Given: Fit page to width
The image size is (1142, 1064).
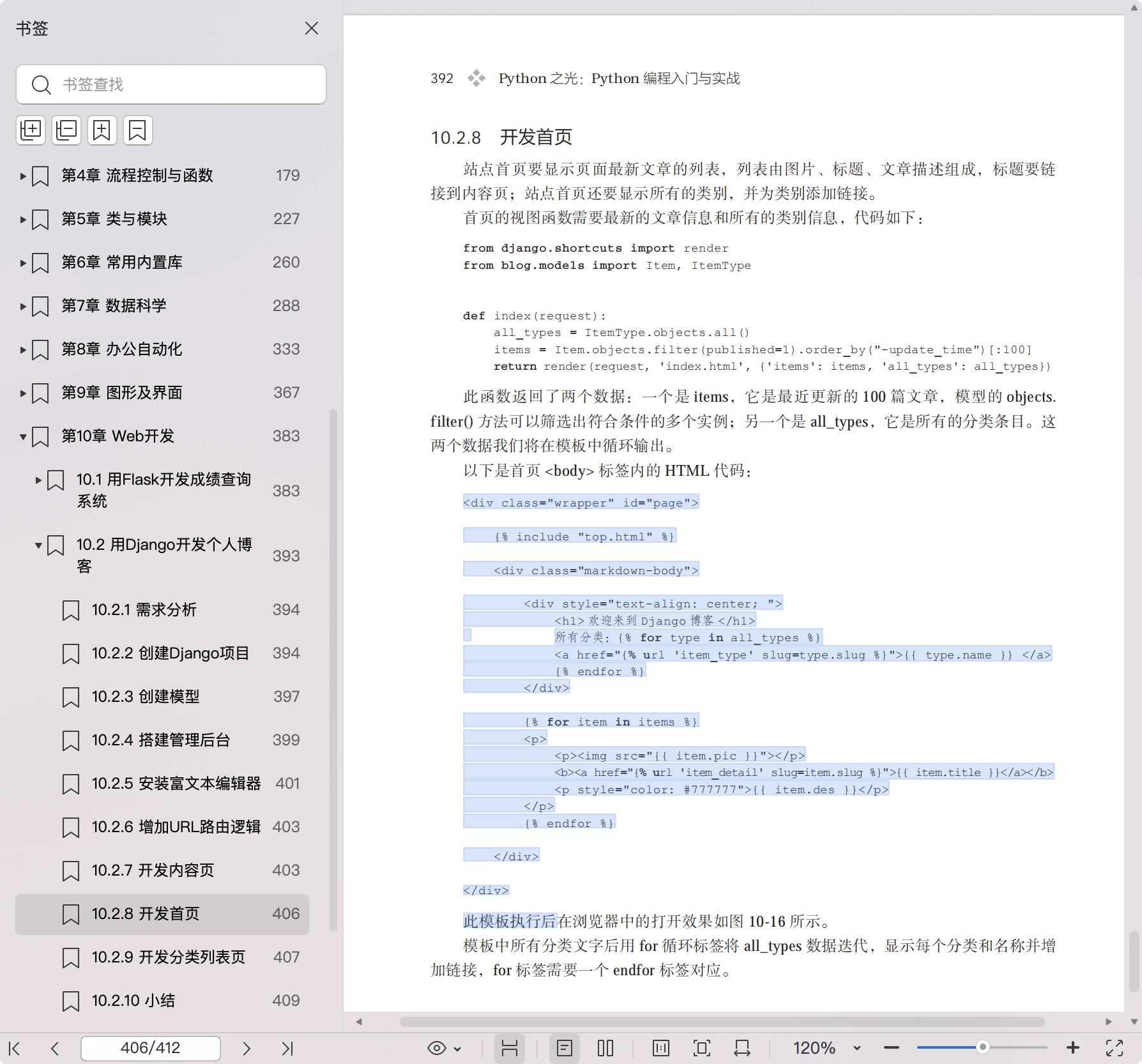Looking at the screenshot, I should tap(742, 1048).
